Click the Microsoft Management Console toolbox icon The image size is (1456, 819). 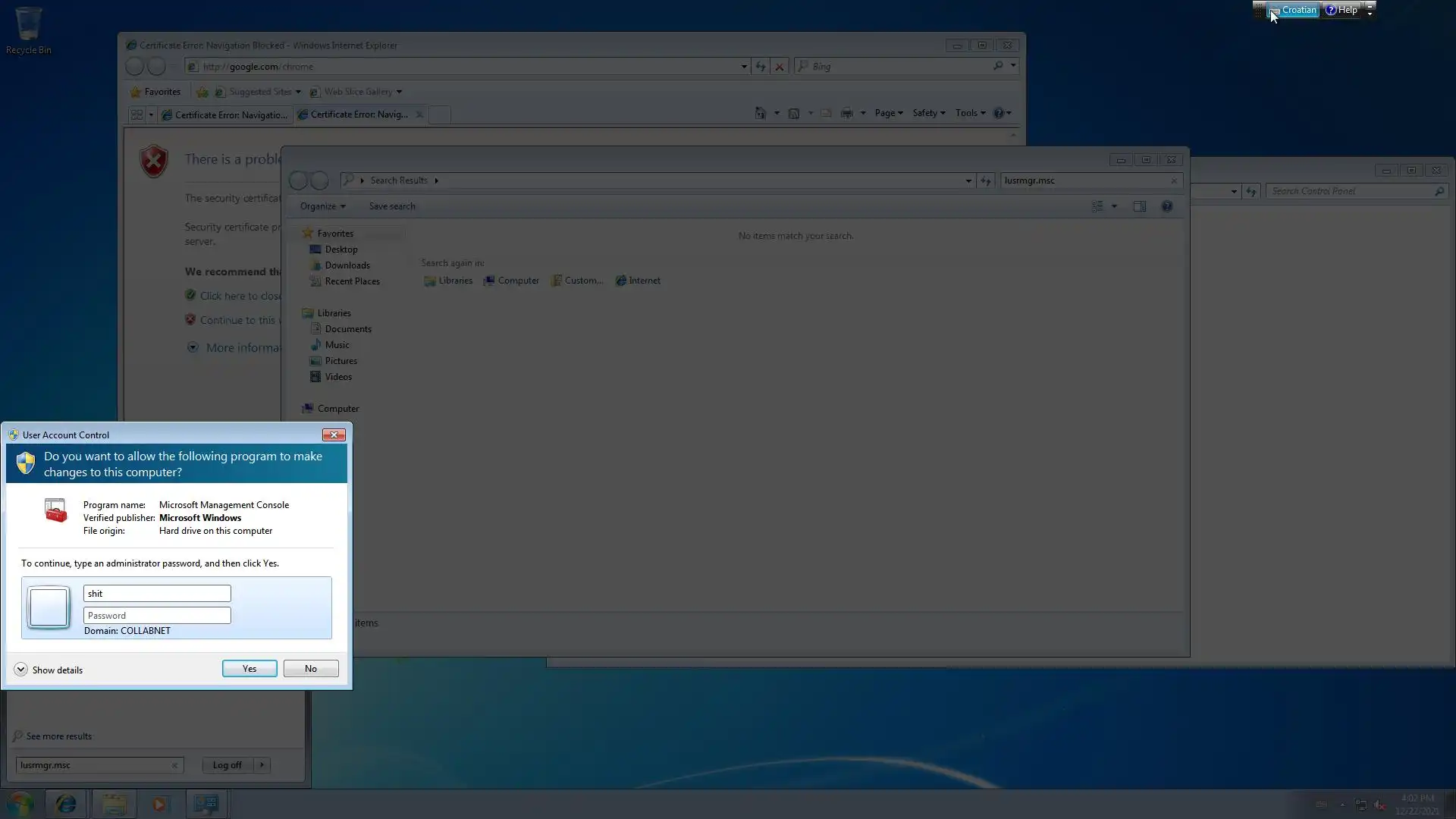pos(55,510)
